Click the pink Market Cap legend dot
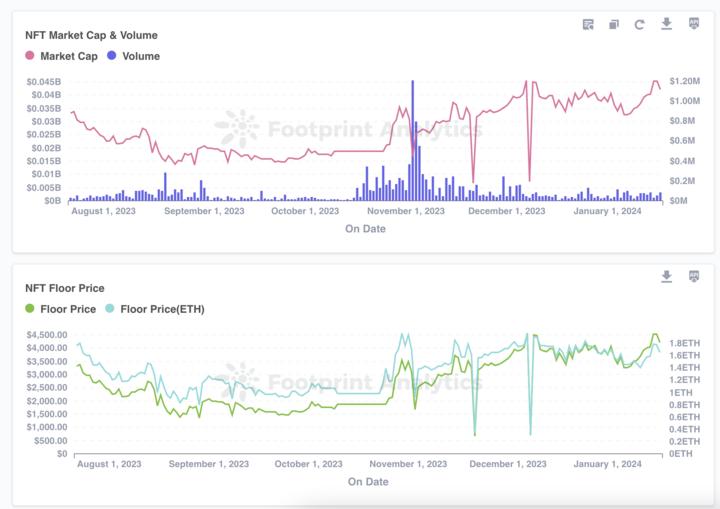The width and height of the screenshot is (720, 509). tap(30, 56)
